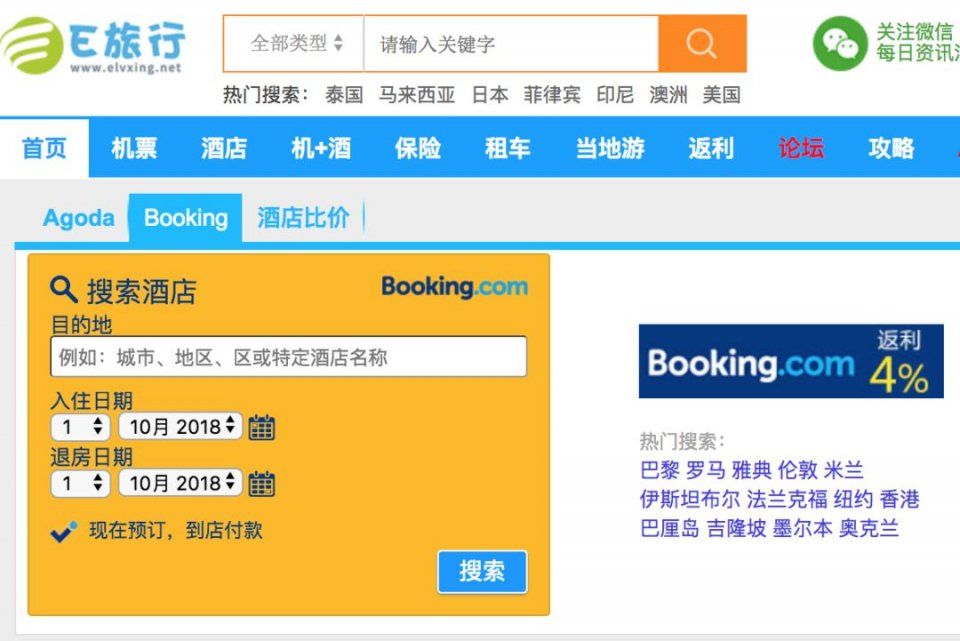Click hot search link 印尼

click(x=615, y=95)
